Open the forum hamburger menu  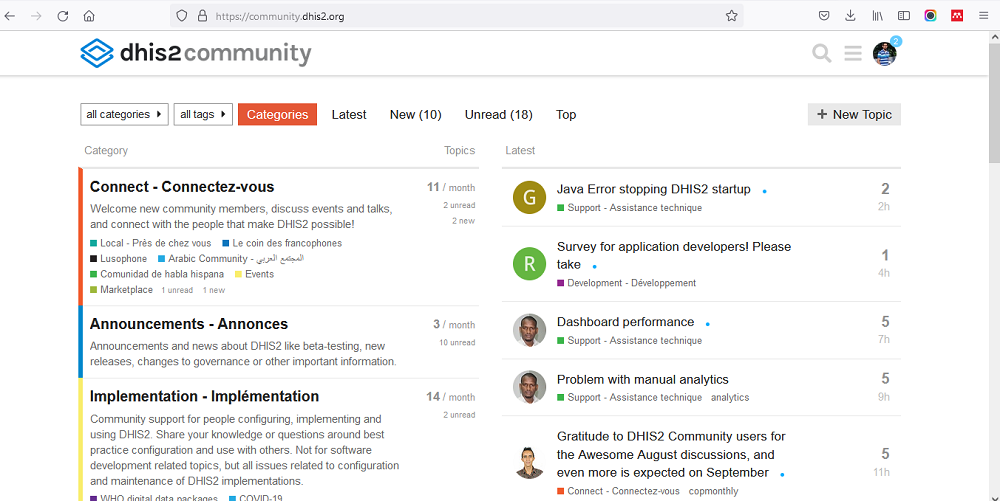point(853,53)
